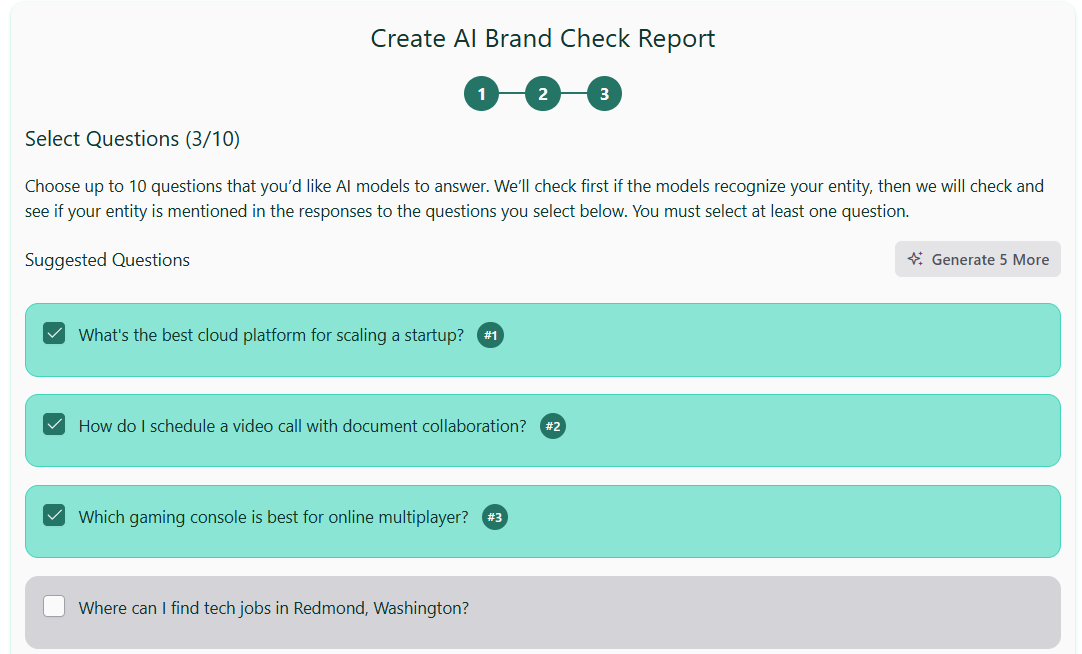
Task: Click the #1 badge on cloud question
Action: 490,335
